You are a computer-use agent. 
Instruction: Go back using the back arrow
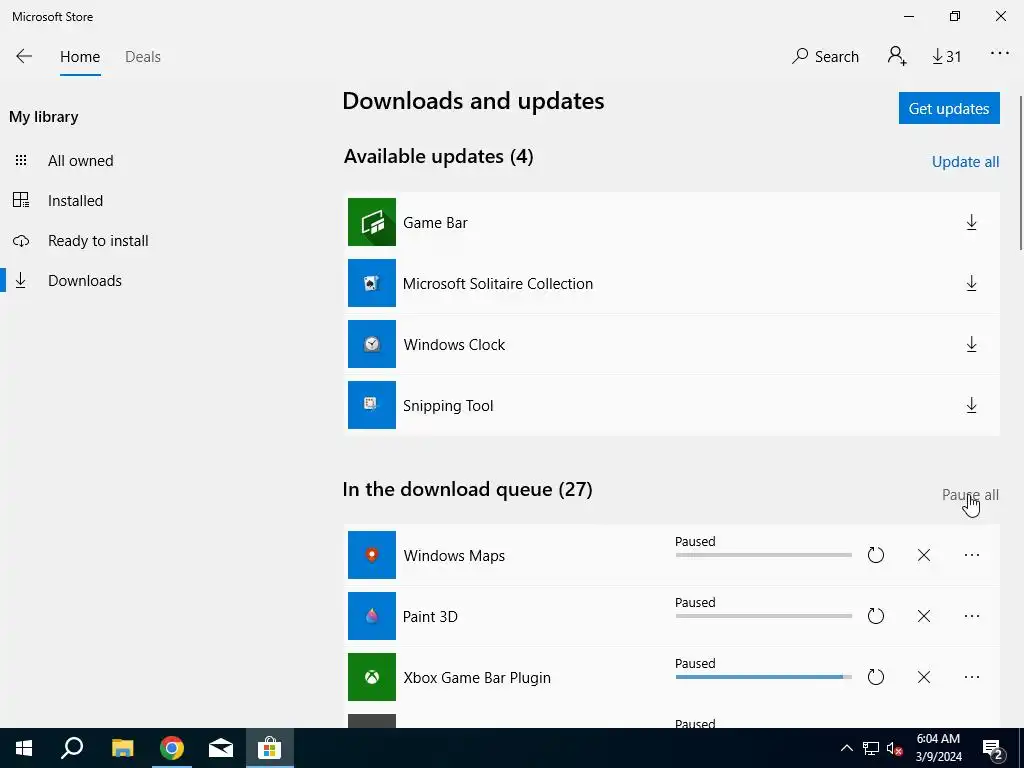pos(24,56)
